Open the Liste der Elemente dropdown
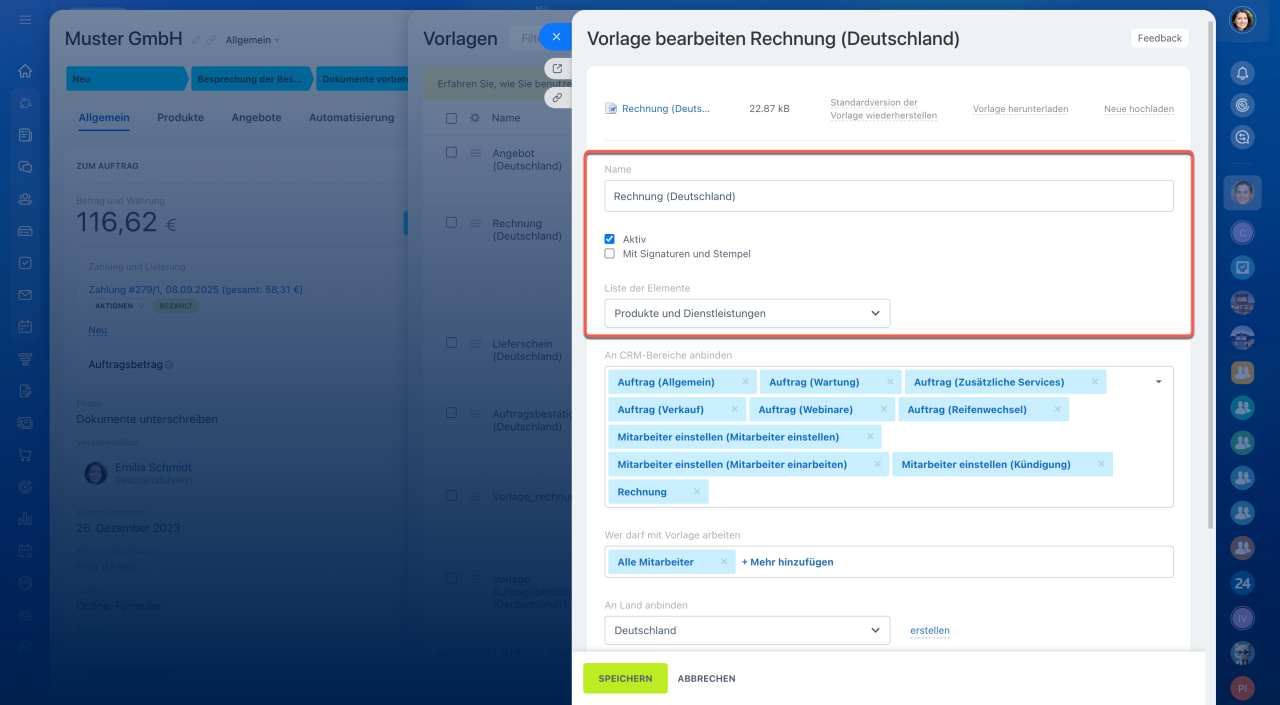 [x=746, y=313]
